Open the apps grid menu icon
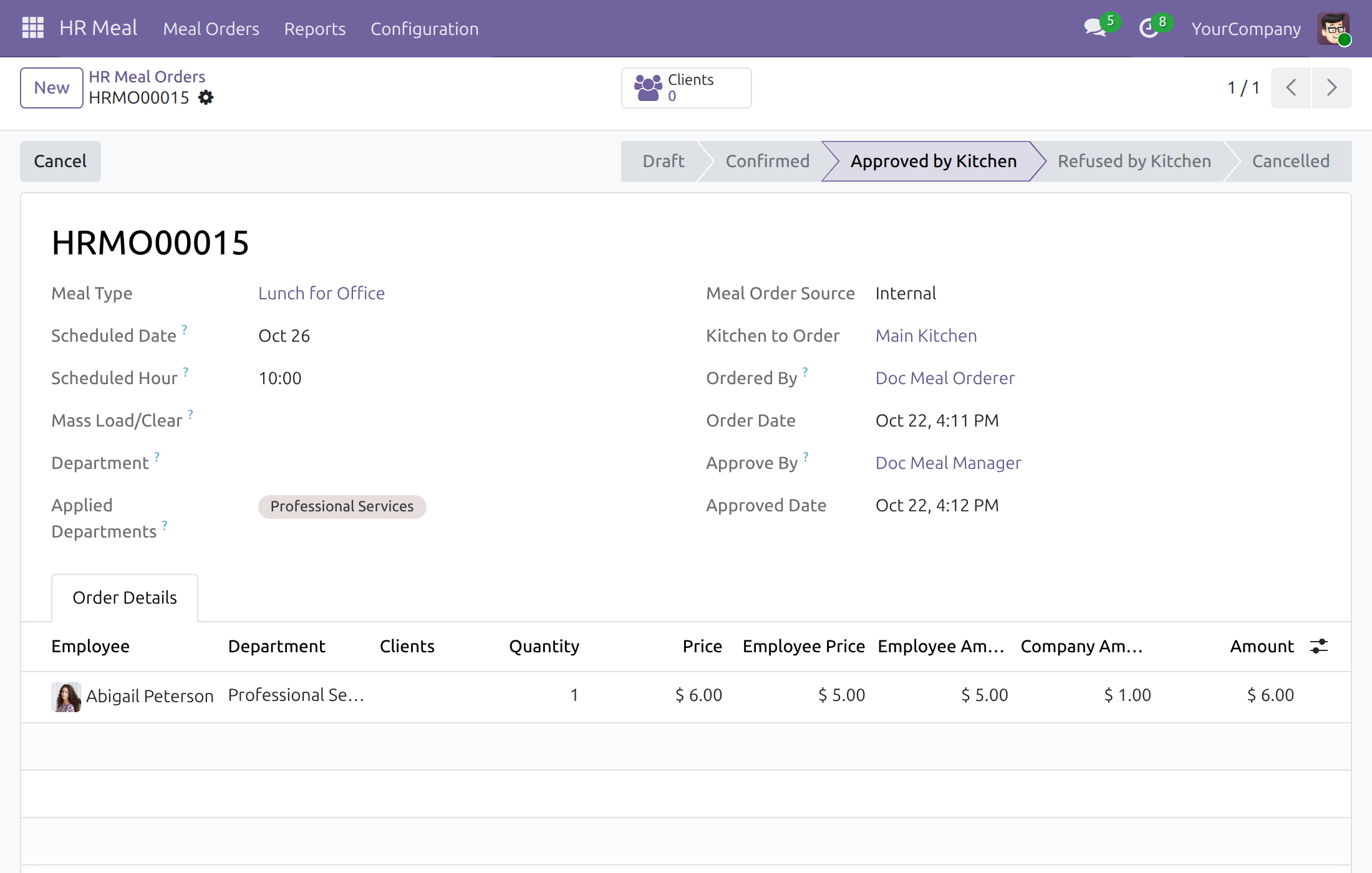The width and height of the screenshot is (1372, 873). pyautogui.click(x=32, y=28)
